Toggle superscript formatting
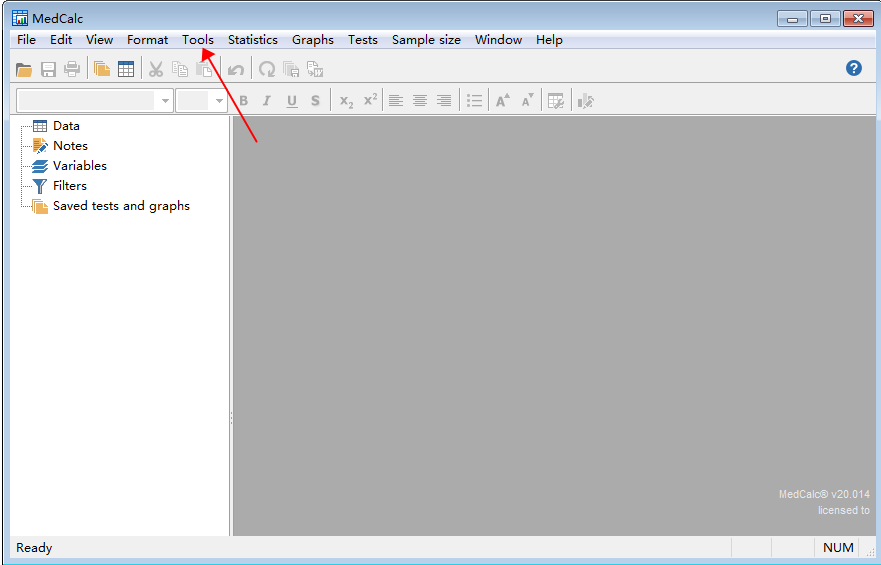881x565 pixels. (x=370, y=100)
